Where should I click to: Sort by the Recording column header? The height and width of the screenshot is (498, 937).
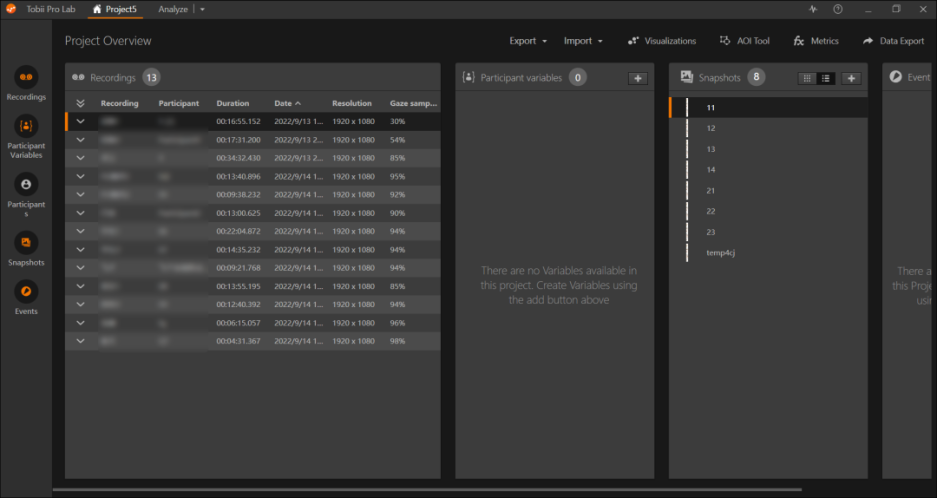click(x=120, y=103)
